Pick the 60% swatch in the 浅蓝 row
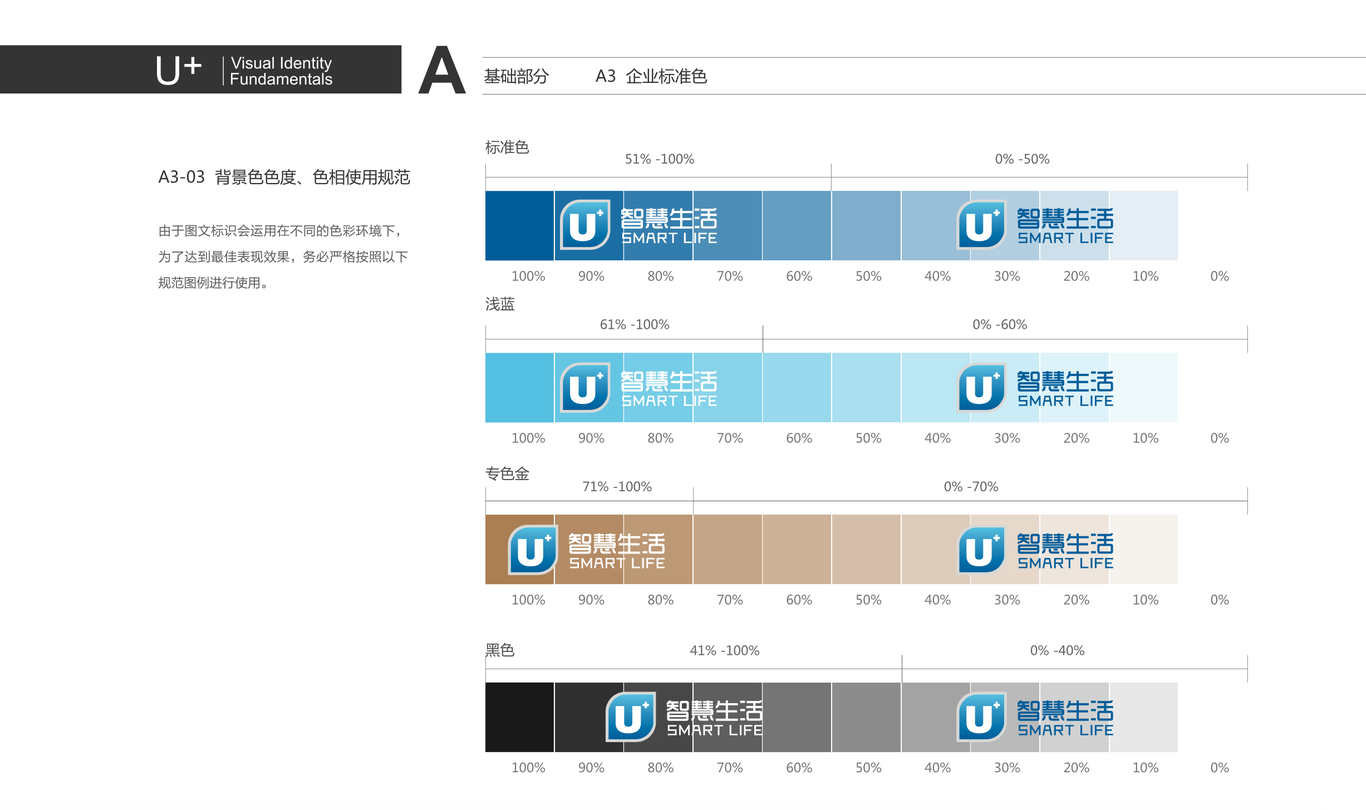 click(797, 388)
